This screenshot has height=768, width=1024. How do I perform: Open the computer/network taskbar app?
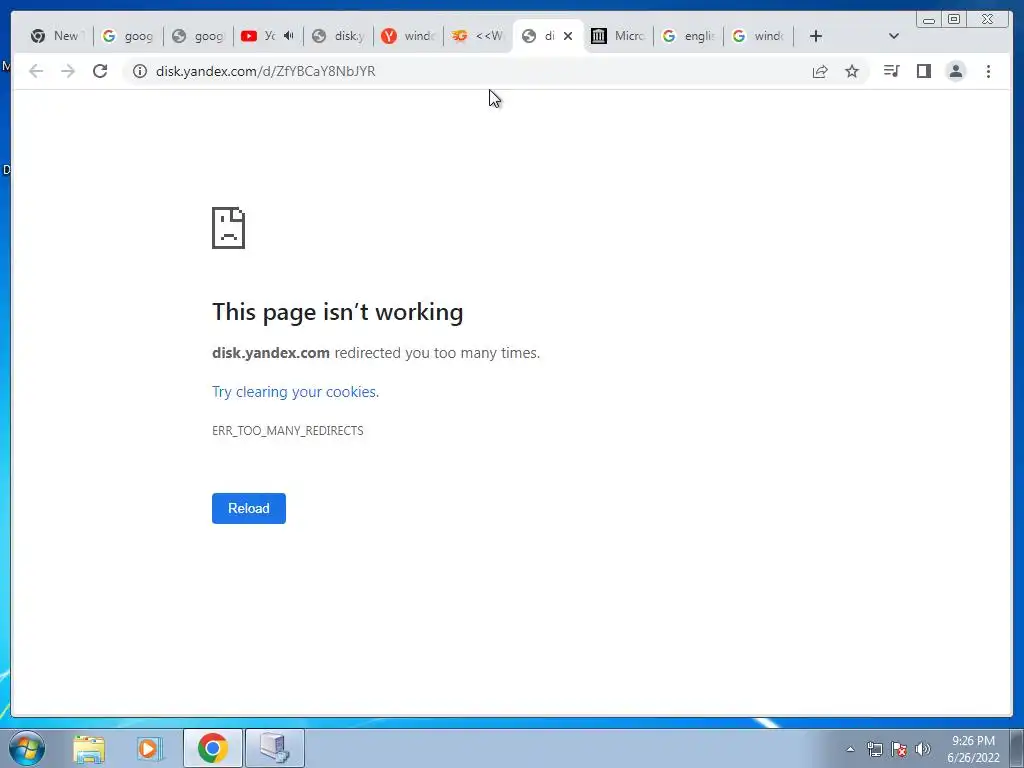click(x=275, y=748)
